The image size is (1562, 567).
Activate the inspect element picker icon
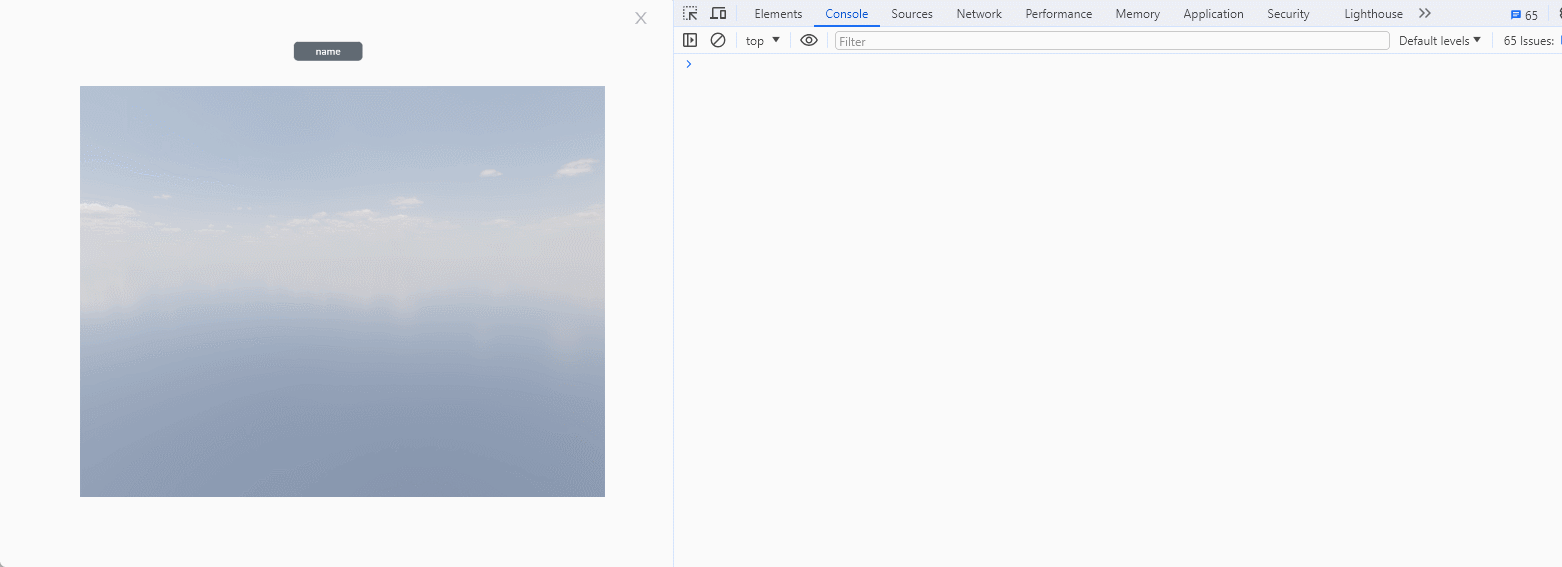coord(690,14)
